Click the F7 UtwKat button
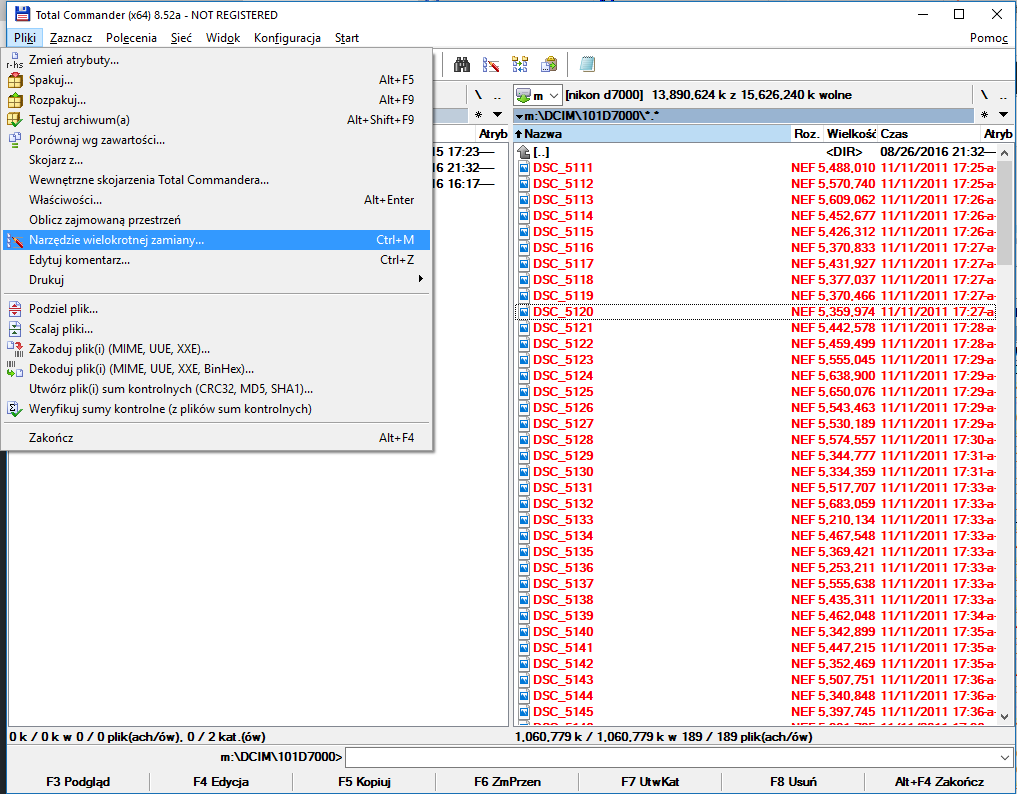The height and width of the screenshot is (795, 1017). tap(651, 782)
